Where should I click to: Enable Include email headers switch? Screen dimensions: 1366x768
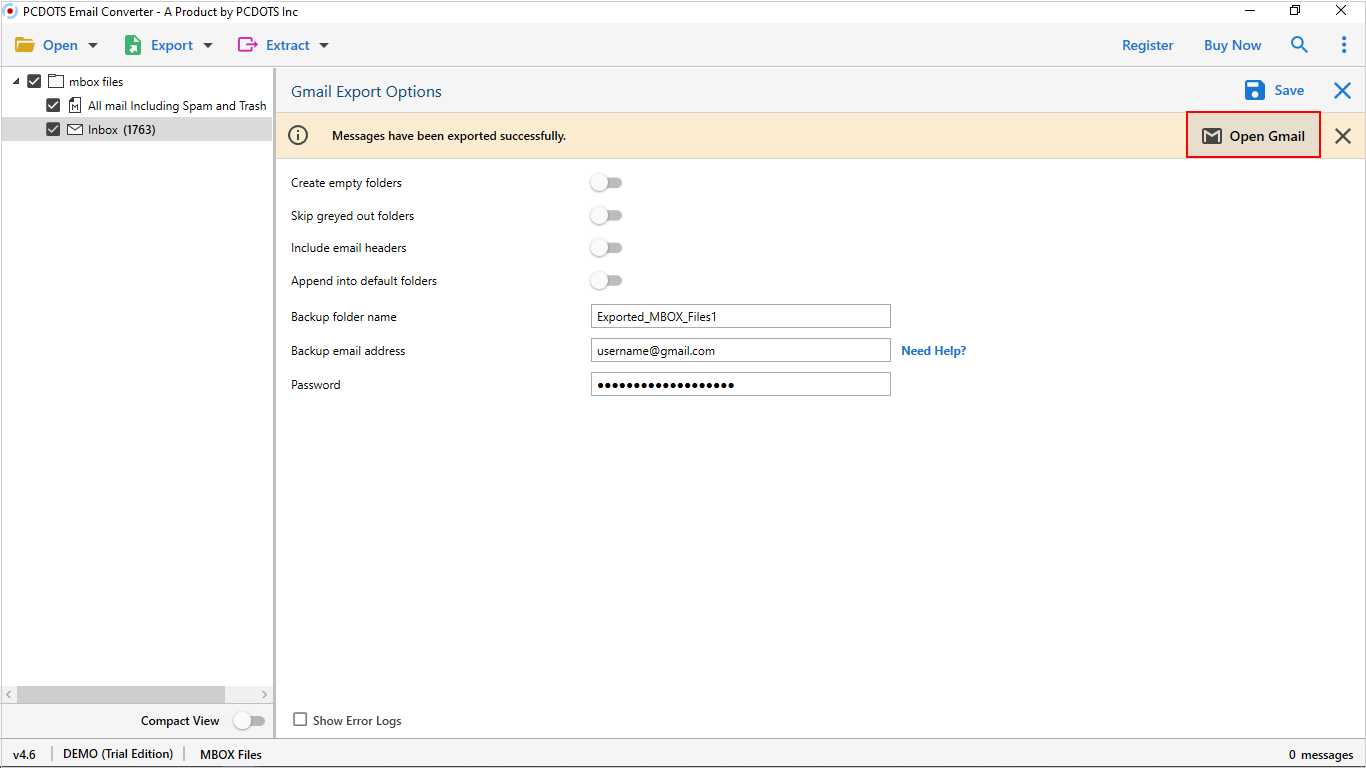click(x=606, y=248)
